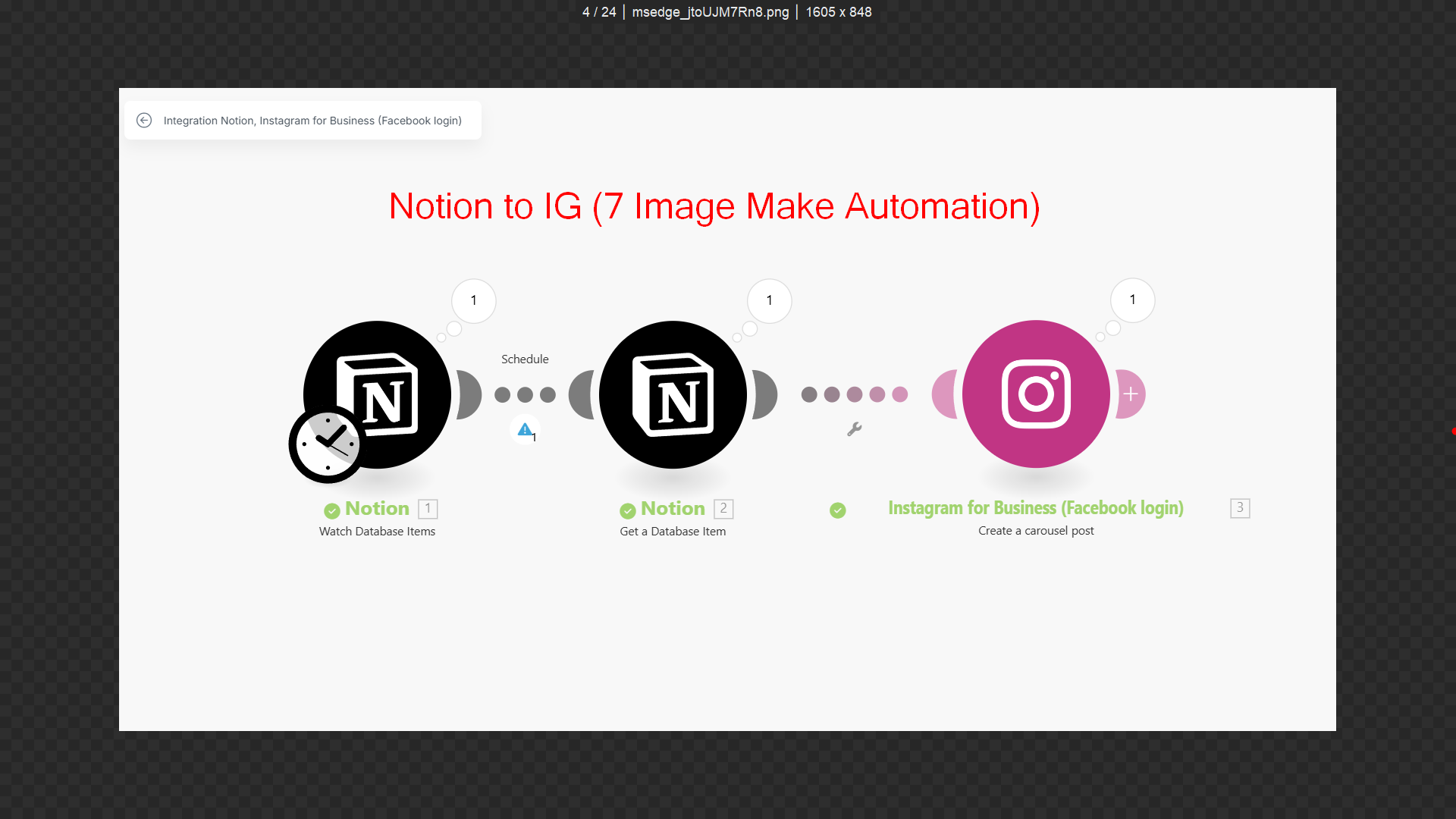Click green checkmark left of Instagram for Business label
The height and width of the screenshot is (819, 1456).
tap(838, 510)
